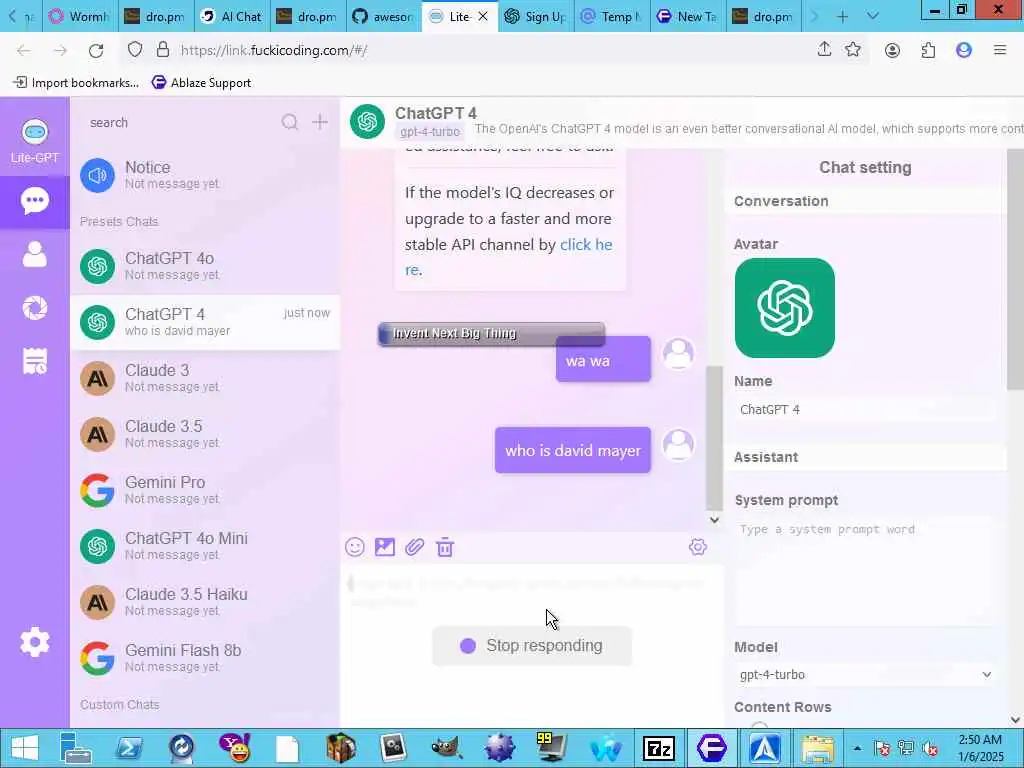The image size is (1024, 768).
Task: Toggle chat settings gear above input
Action: (x=697, y=547)
